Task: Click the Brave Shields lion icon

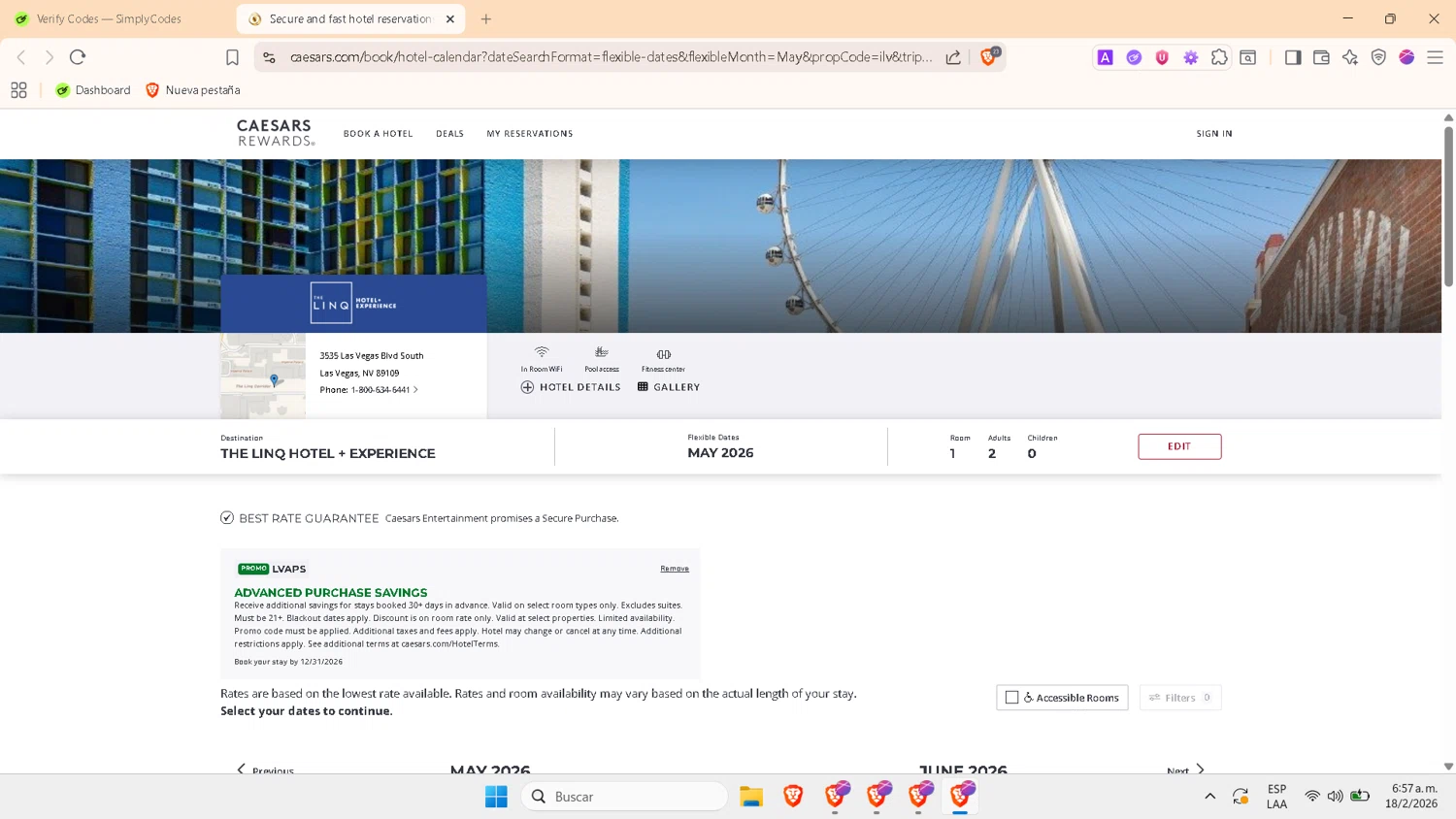Action: coord(988,57)
